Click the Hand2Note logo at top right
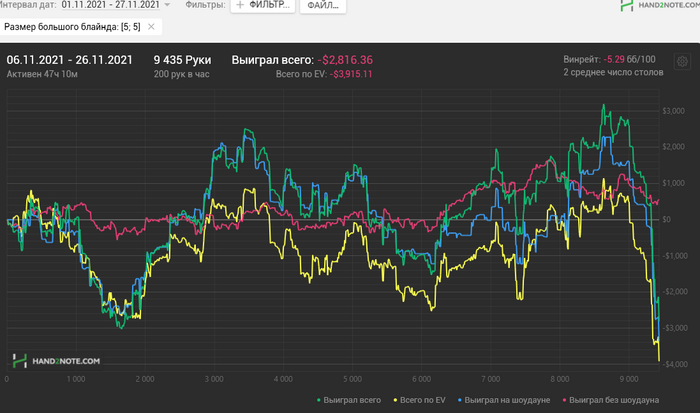700x413 pixels. click(660, 5)
